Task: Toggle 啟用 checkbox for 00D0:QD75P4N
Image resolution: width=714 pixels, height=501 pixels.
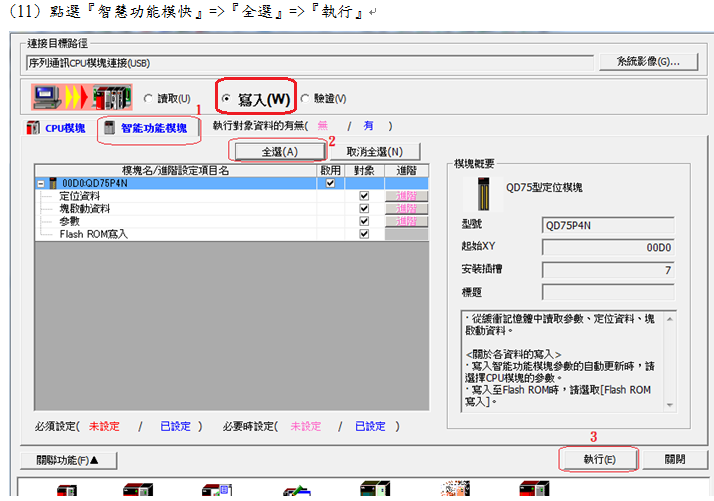Action: coord(330,184)
